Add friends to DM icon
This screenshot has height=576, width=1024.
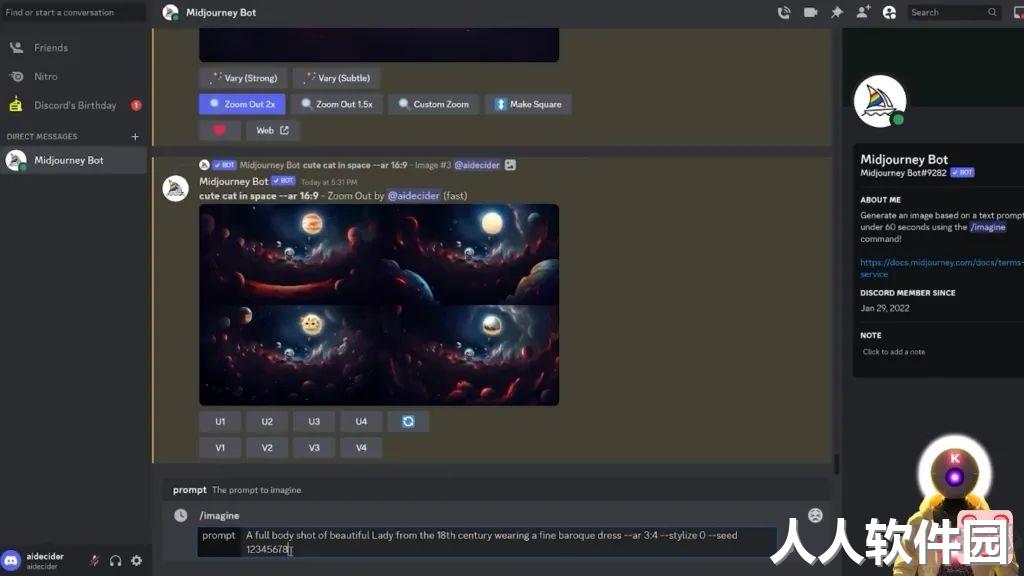click(x=863, y=12)
